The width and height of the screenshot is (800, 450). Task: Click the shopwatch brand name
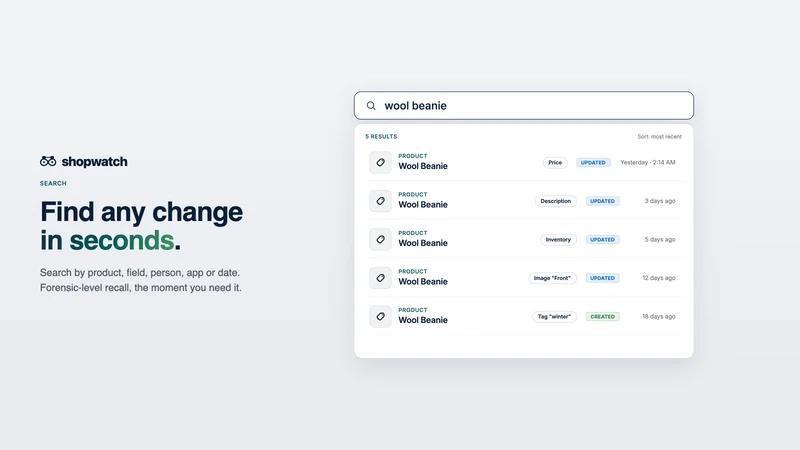point(94,162)
